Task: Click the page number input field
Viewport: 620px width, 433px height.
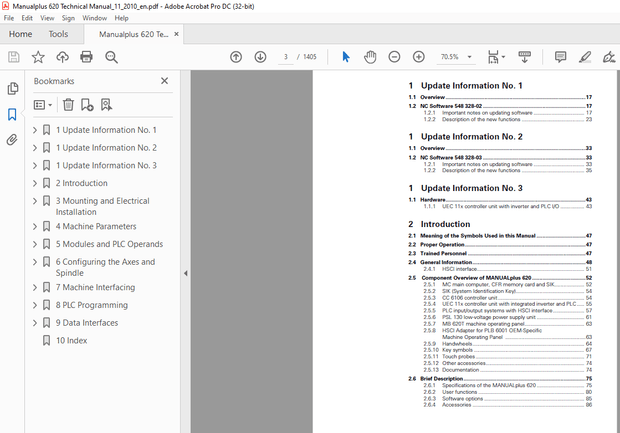Action: tap(285, 57)
